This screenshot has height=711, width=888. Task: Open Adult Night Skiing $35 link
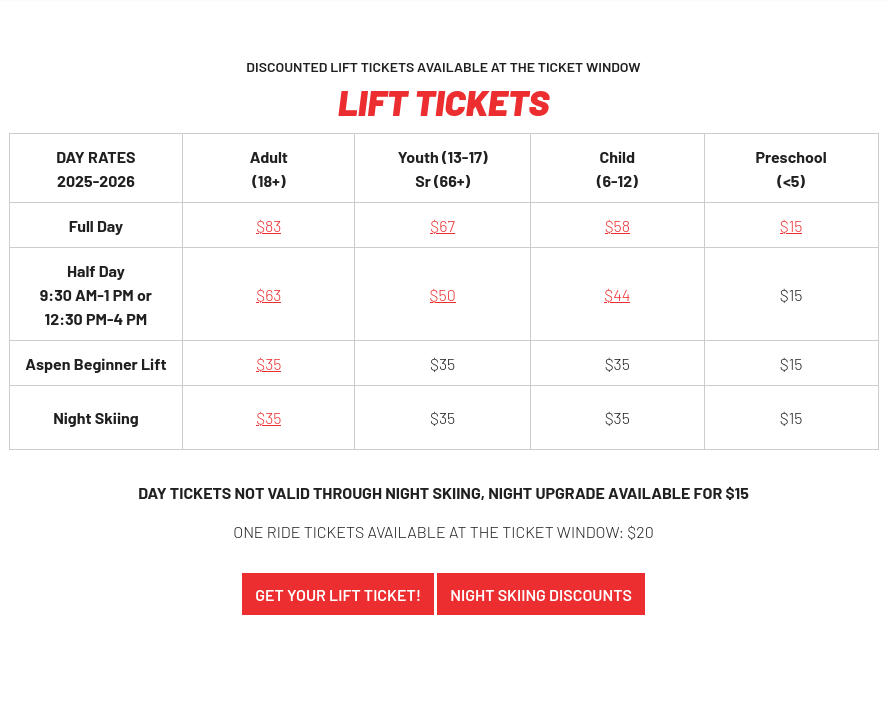point(268,419)
